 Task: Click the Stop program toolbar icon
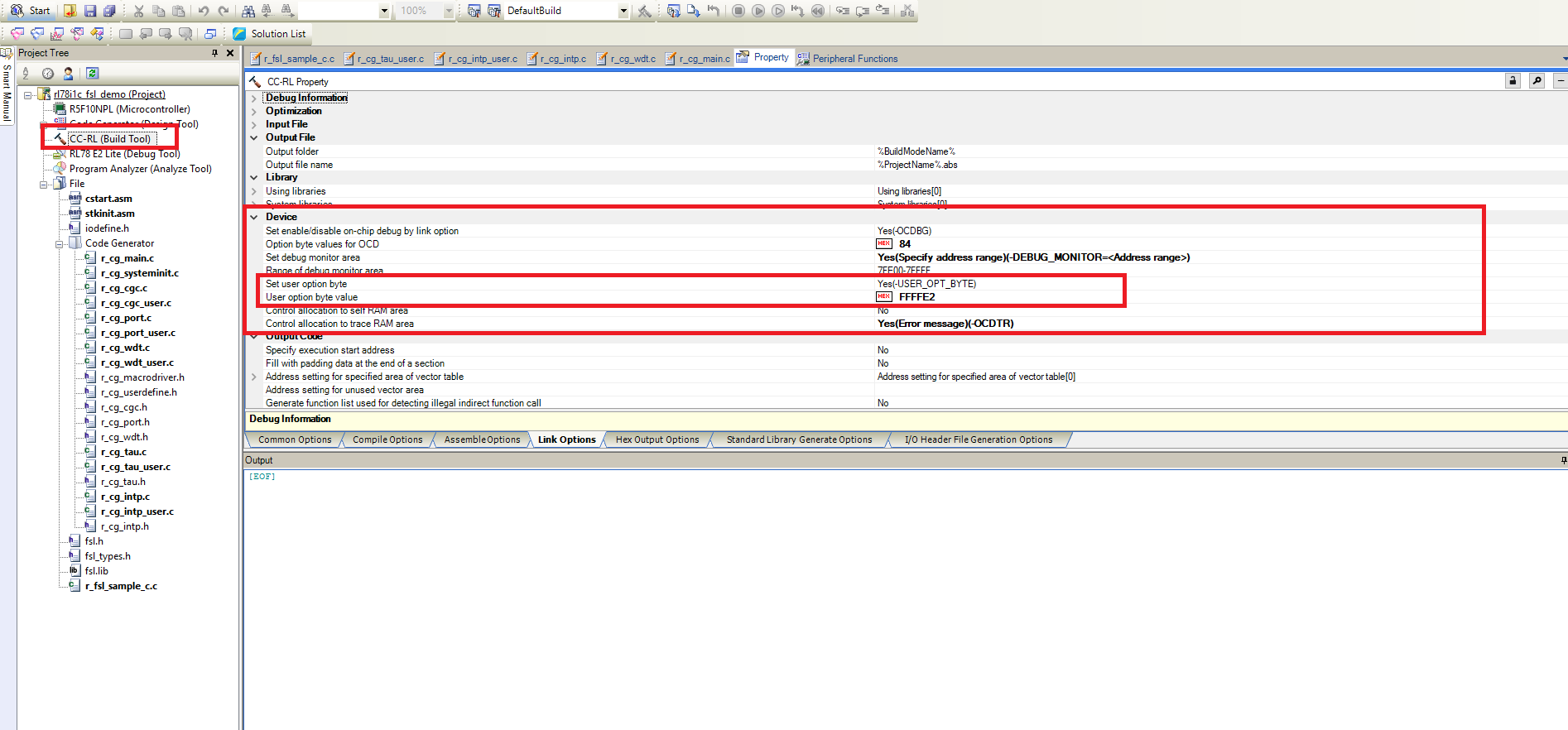738,11
